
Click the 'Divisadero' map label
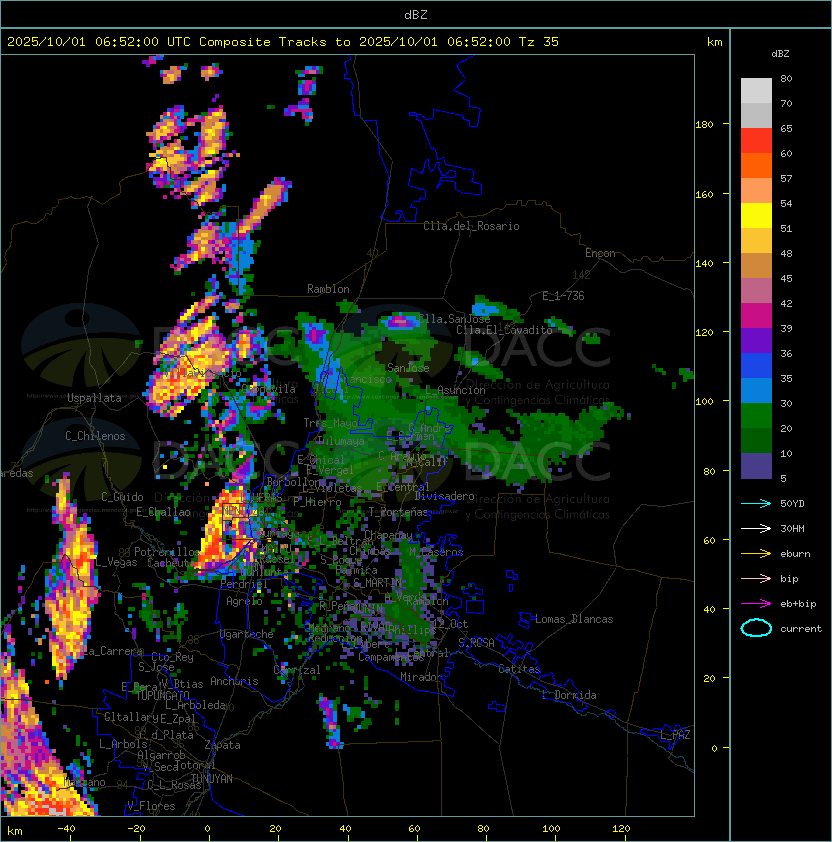click(445, 496)
